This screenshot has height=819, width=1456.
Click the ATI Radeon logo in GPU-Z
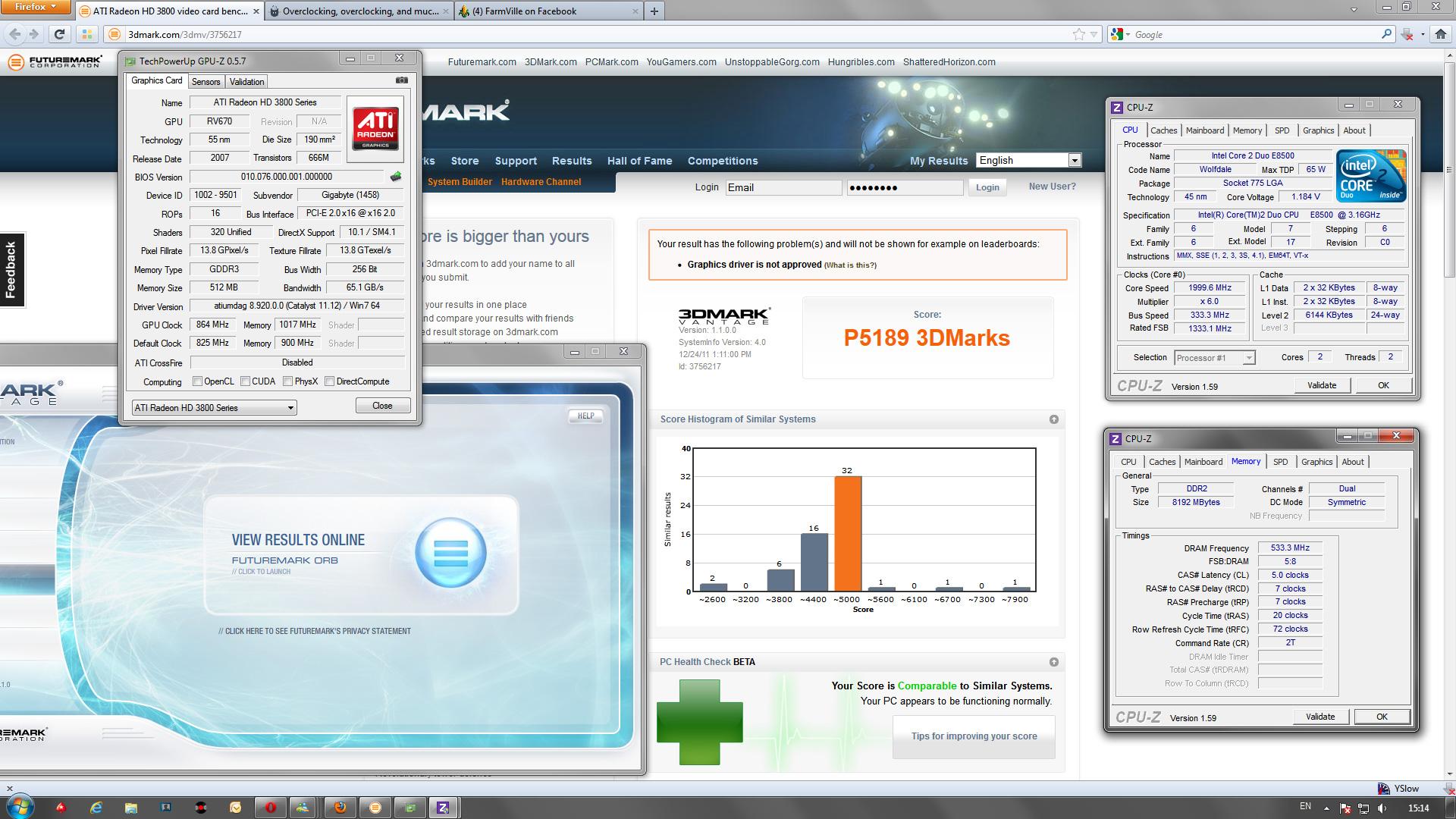(x=375, y=129)
